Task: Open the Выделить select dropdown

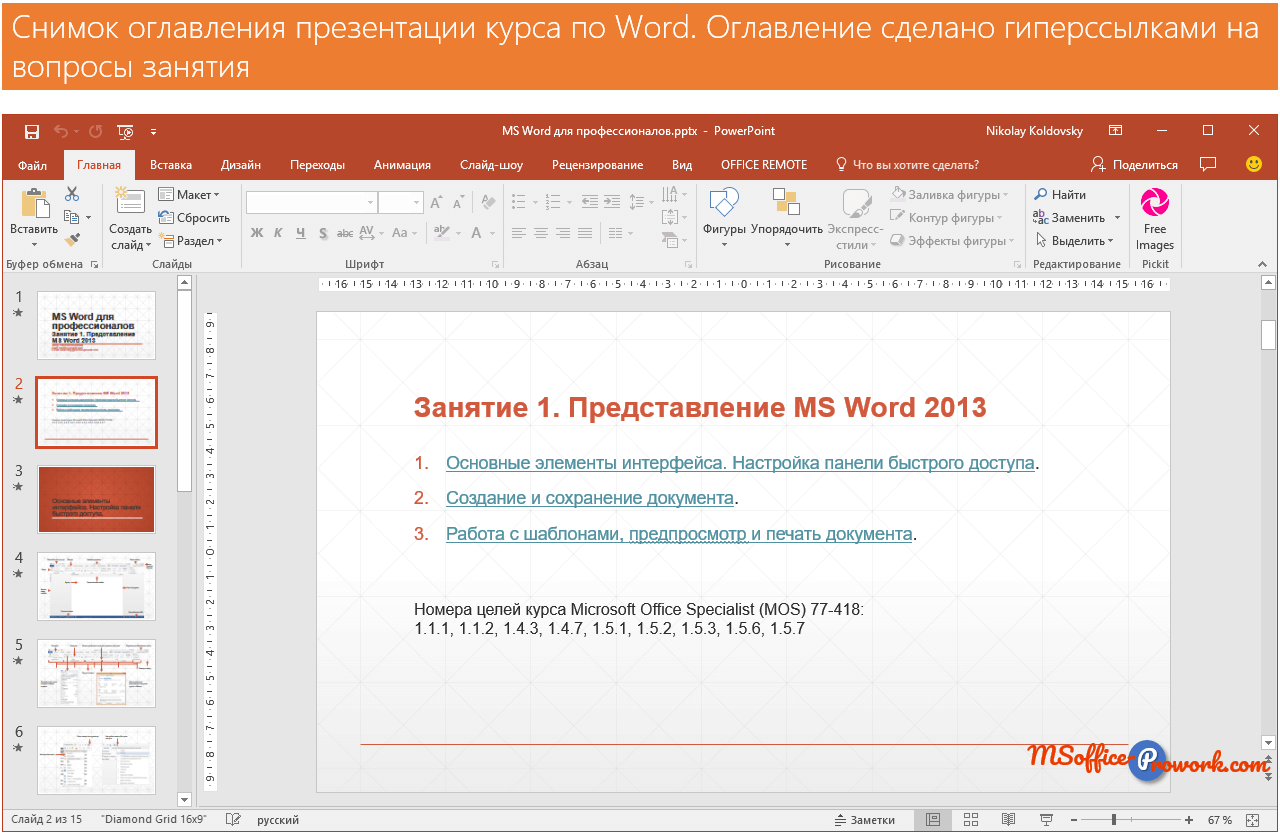Action: [x=1074, y=240]
